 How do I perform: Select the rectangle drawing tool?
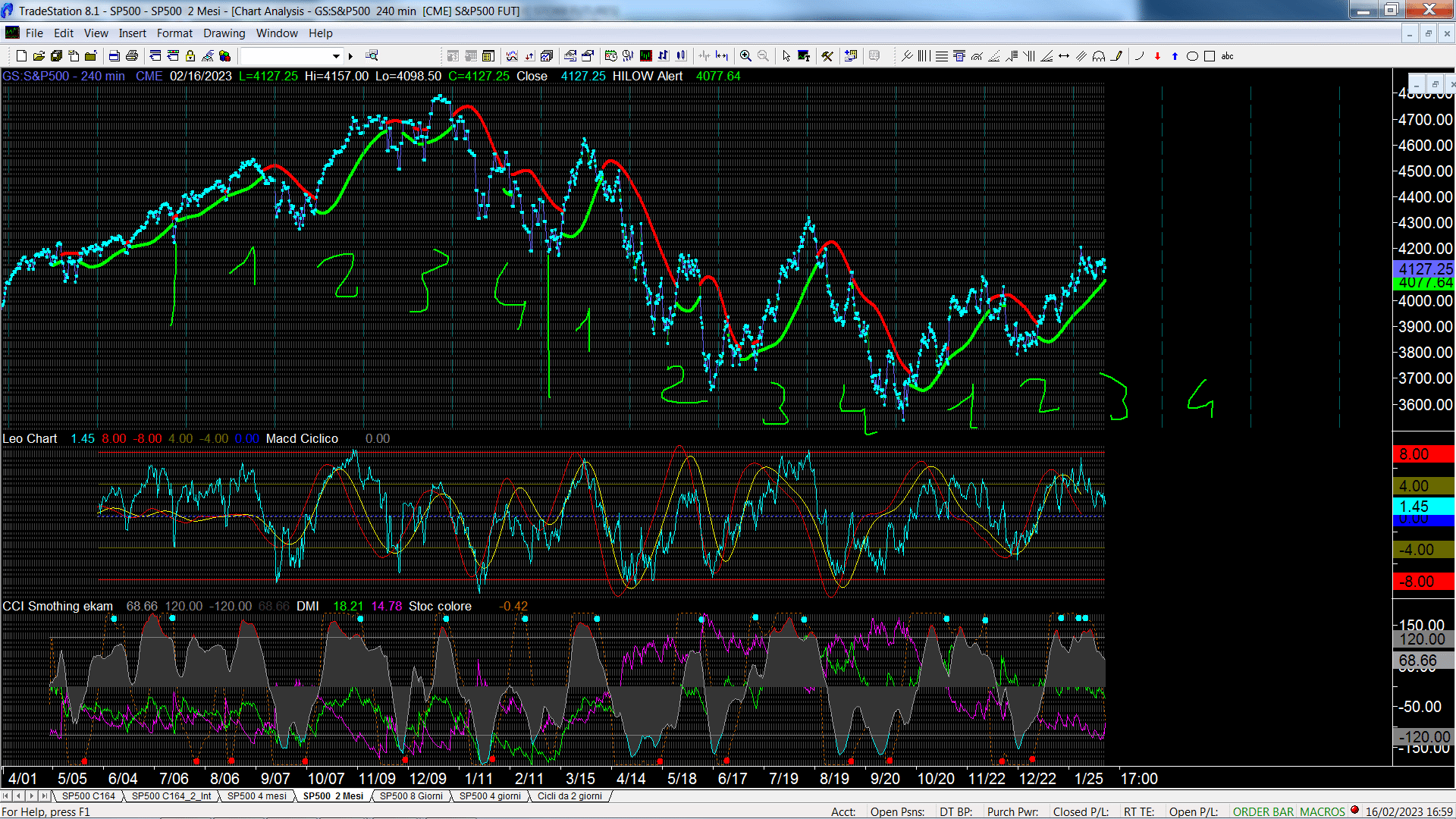click(x=1210, y=56)
